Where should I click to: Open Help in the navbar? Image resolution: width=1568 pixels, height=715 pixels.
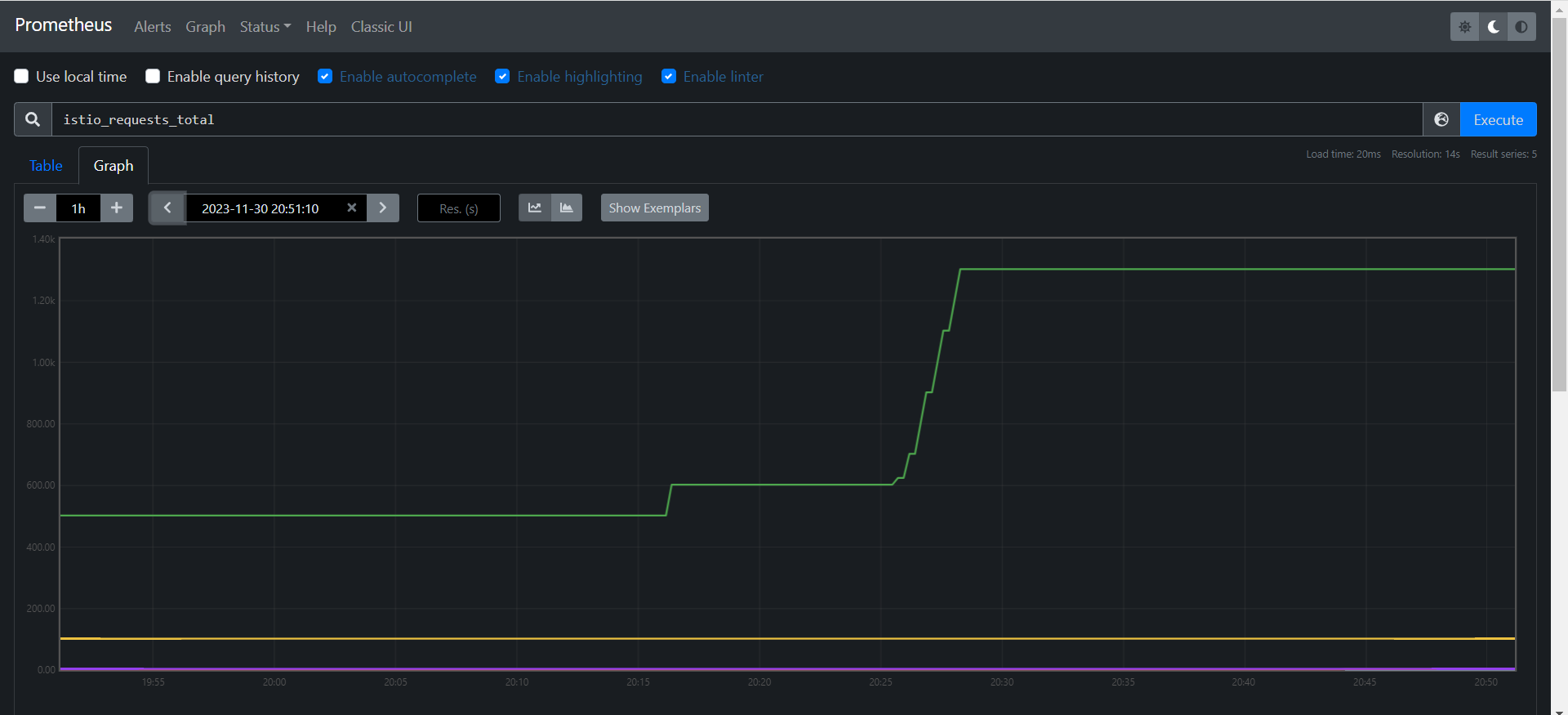[x=321, y=27]
